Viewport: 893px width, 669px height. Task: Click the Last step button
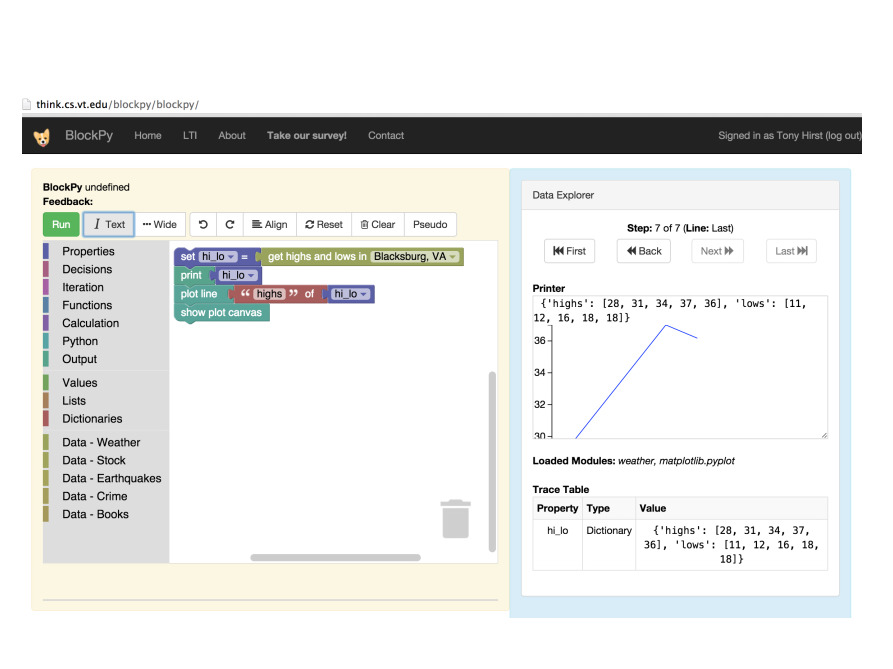pyautogui.click(x=791, y=251)
